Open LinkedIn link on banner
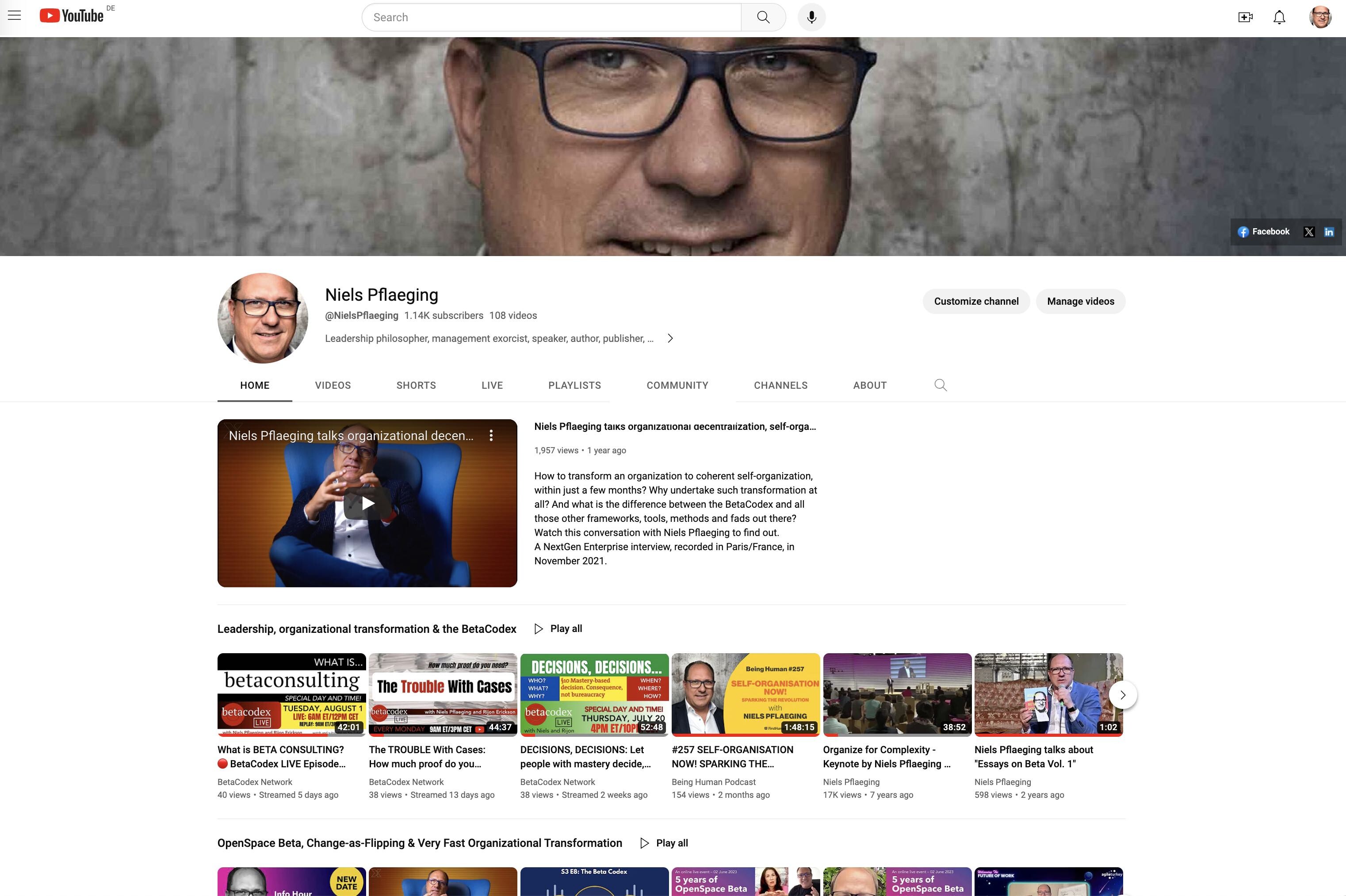This screenshot has height=896, width=1346. tap(1329, 231)
